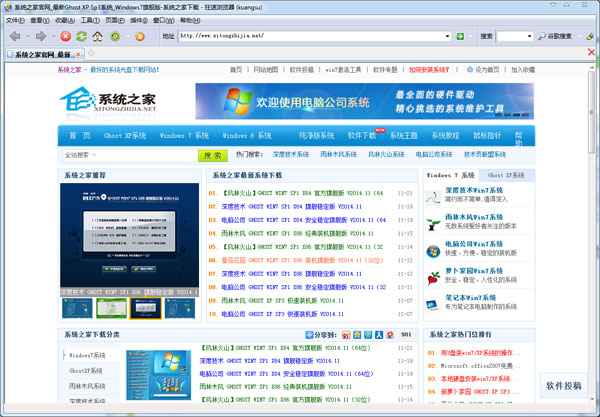
Task: Click the new tab plus icon
Action: [93, 52]
